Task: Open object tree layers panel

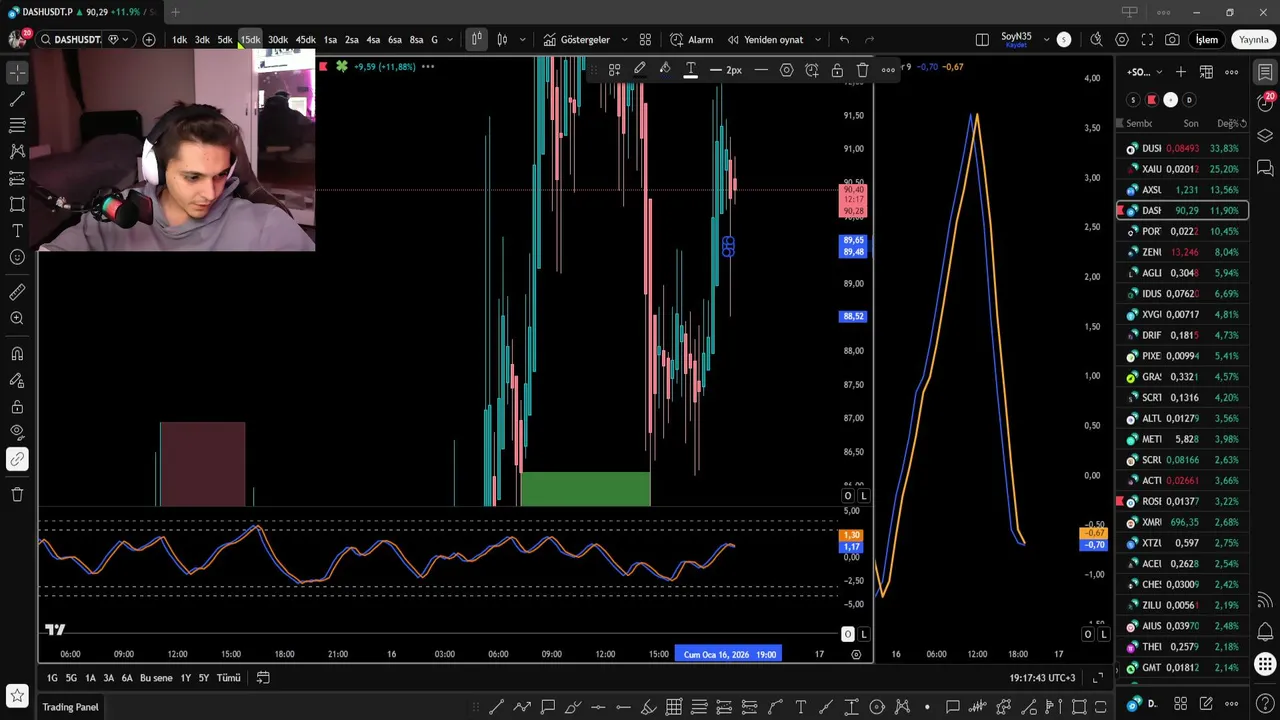Action: point(1265,135)
